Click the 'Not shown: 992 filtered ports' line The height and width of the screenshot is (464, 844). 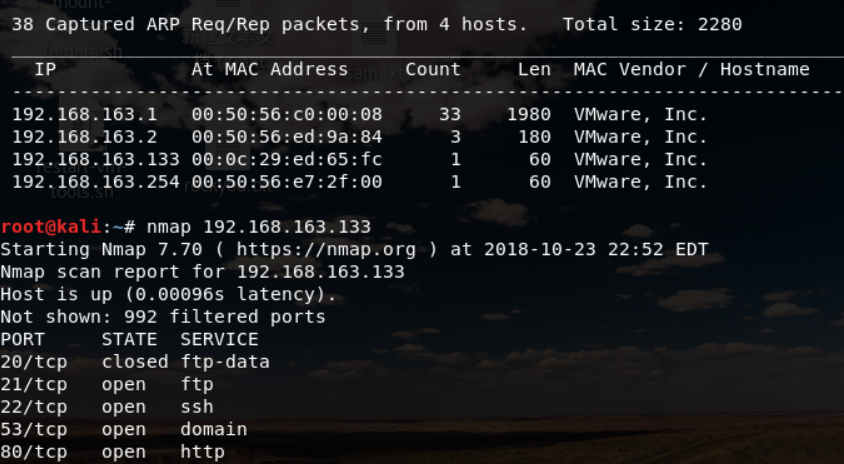[x=163, y=317]
